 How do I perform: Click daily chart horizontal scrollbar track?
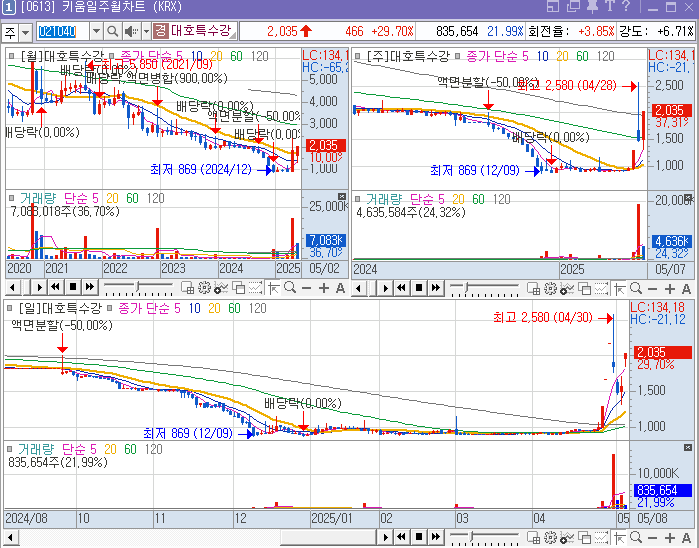point(198,537)
